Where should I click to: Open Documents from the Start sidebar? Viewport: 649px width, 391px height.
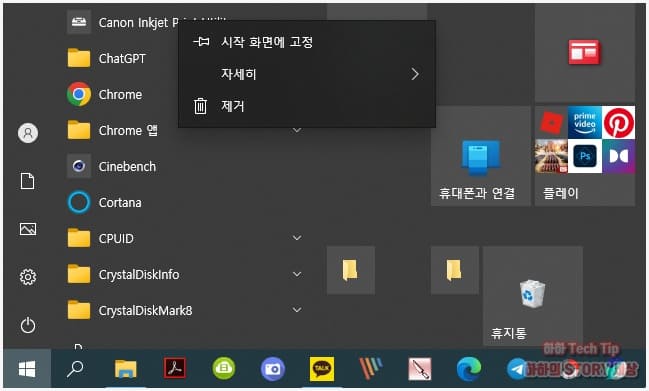point(28,181)
